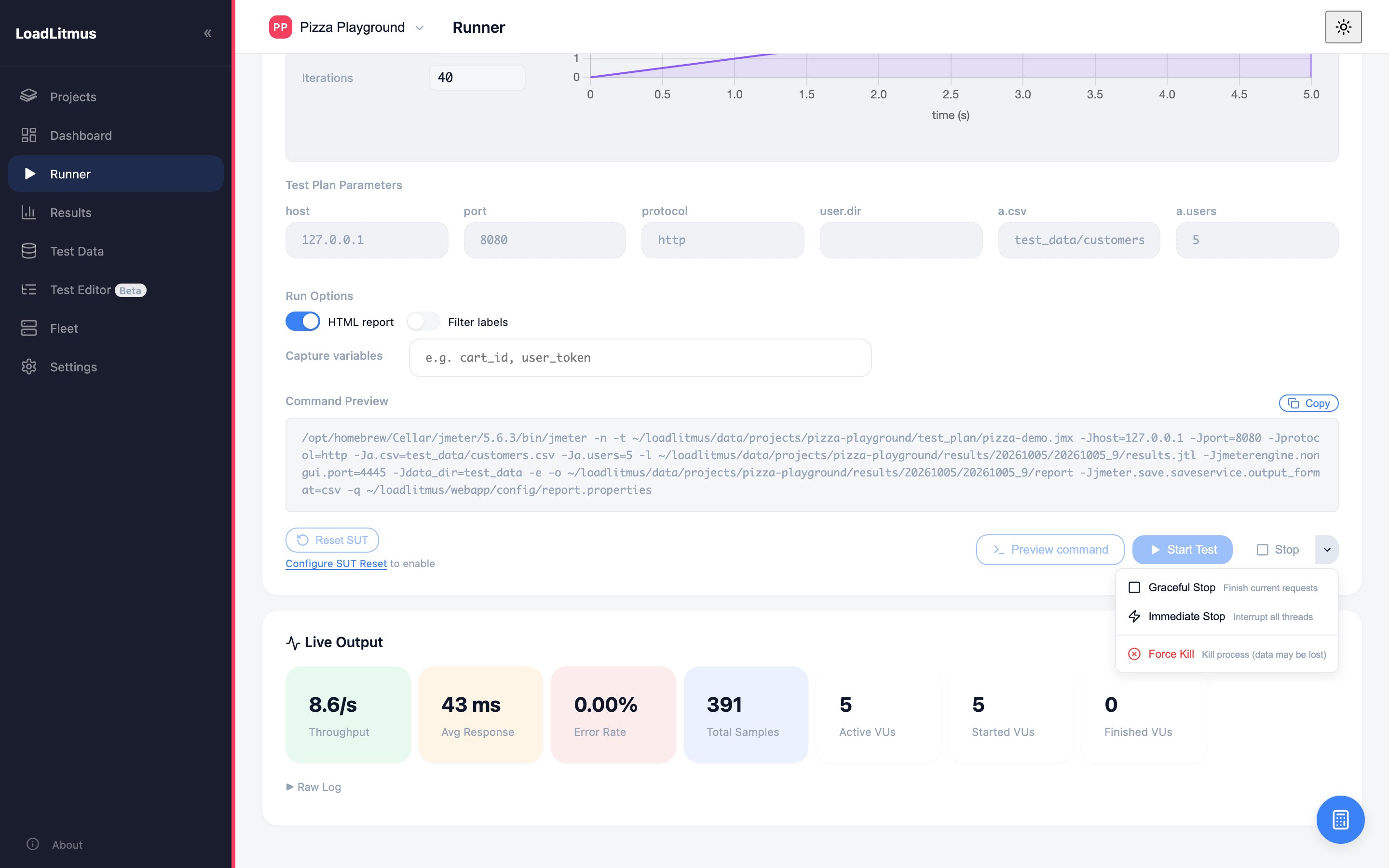Click the Force Kill circle-x icon
Image resolution: width=1389 pixels, height=868 pixels.
coord(1134,654)
